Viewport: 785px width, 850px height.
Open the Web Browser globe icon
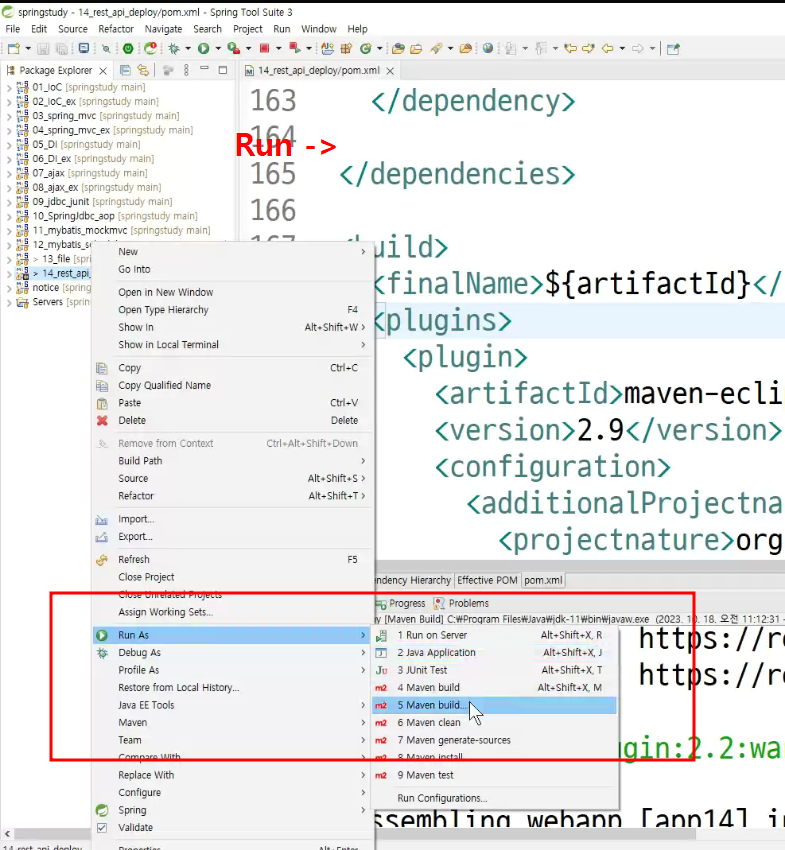coord(488,48)
